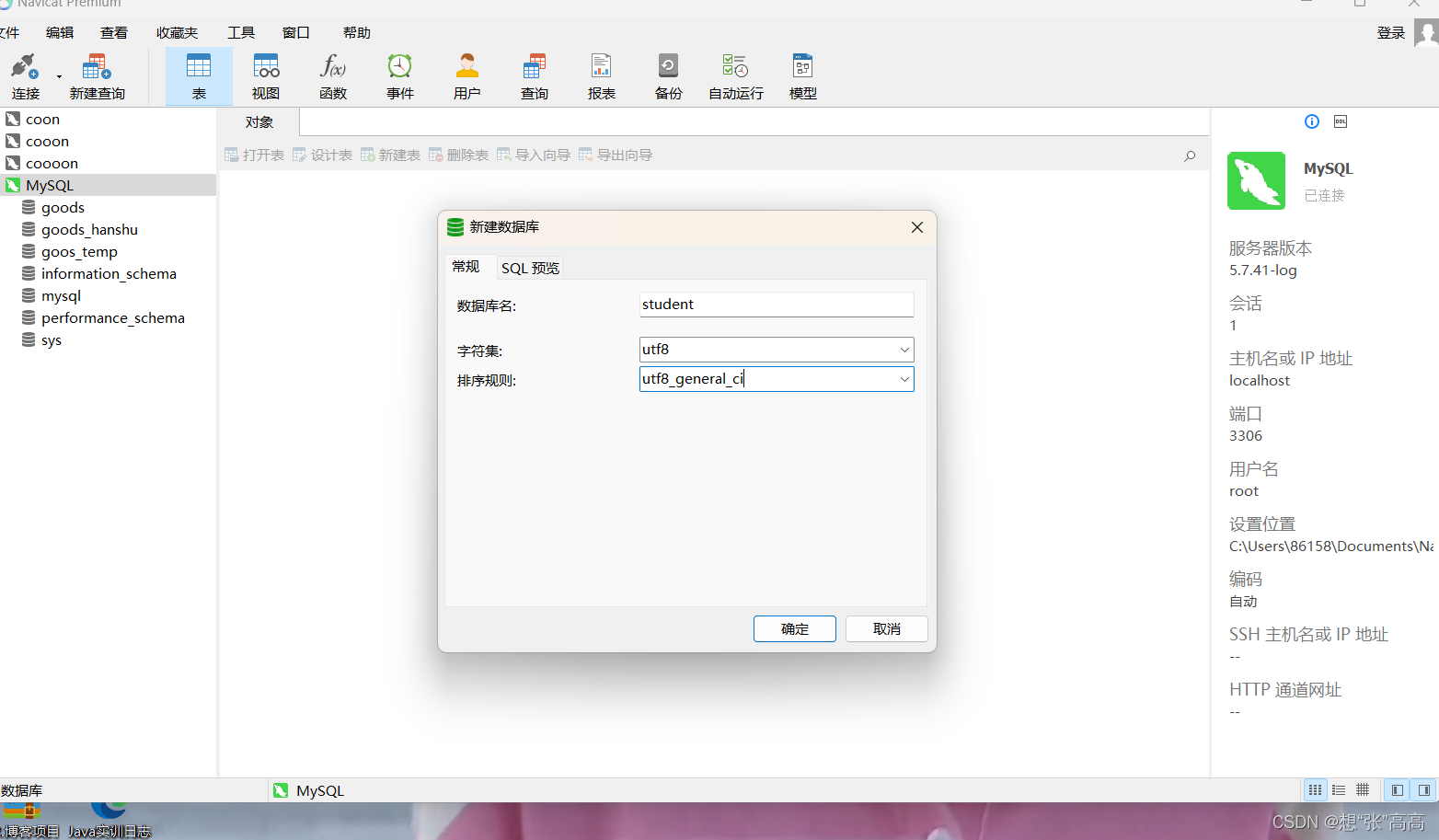Expand the collation dropdown
The image size is (1439, 840).
(904, 379)
